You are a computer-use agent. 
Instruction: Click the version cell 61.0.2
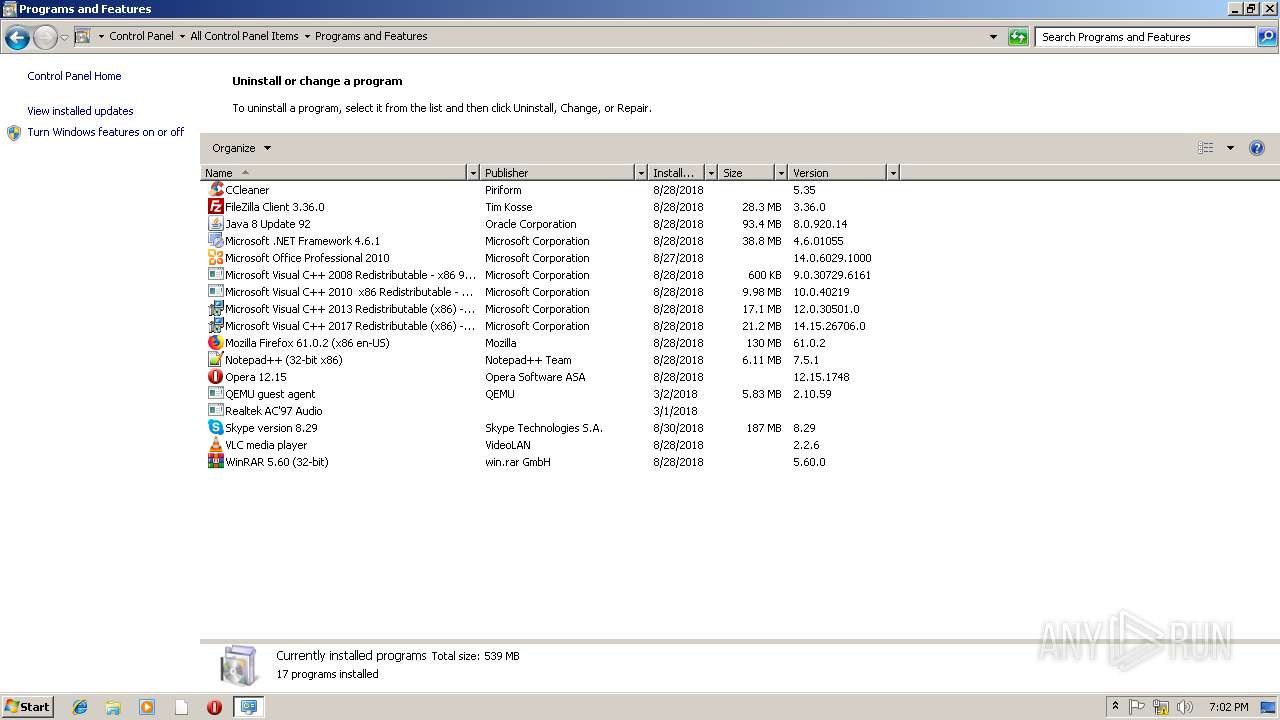click(809, 343)
